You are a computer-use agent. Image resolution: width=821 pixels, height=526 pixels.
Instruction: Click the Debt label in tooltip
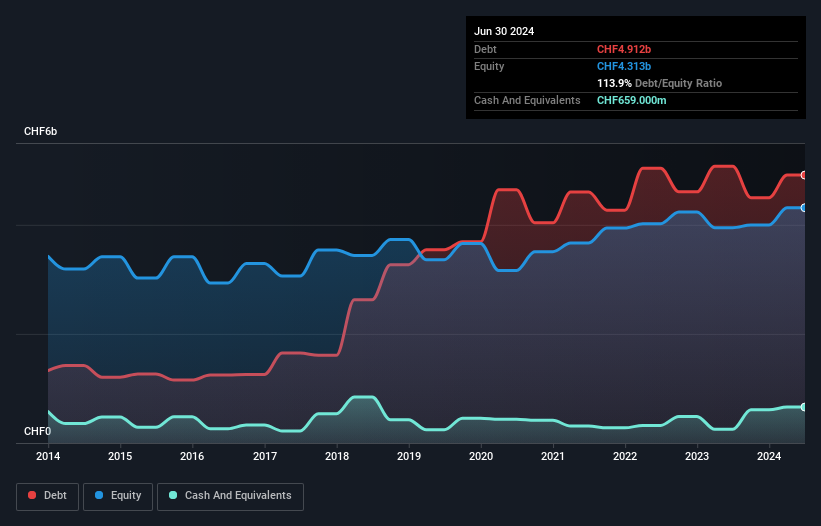[485, 49]
